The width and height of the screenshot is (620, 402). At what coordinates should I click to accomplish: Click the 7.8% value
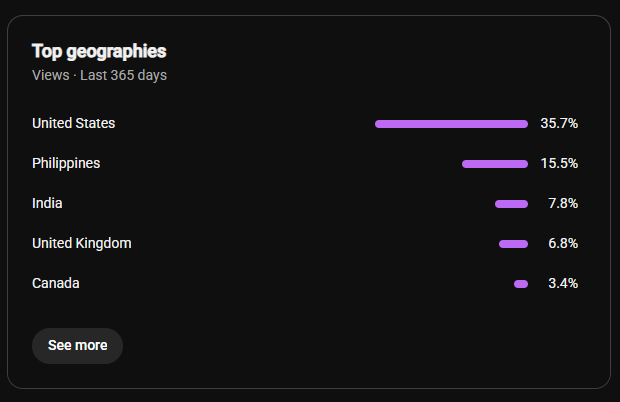click(563, 203)
